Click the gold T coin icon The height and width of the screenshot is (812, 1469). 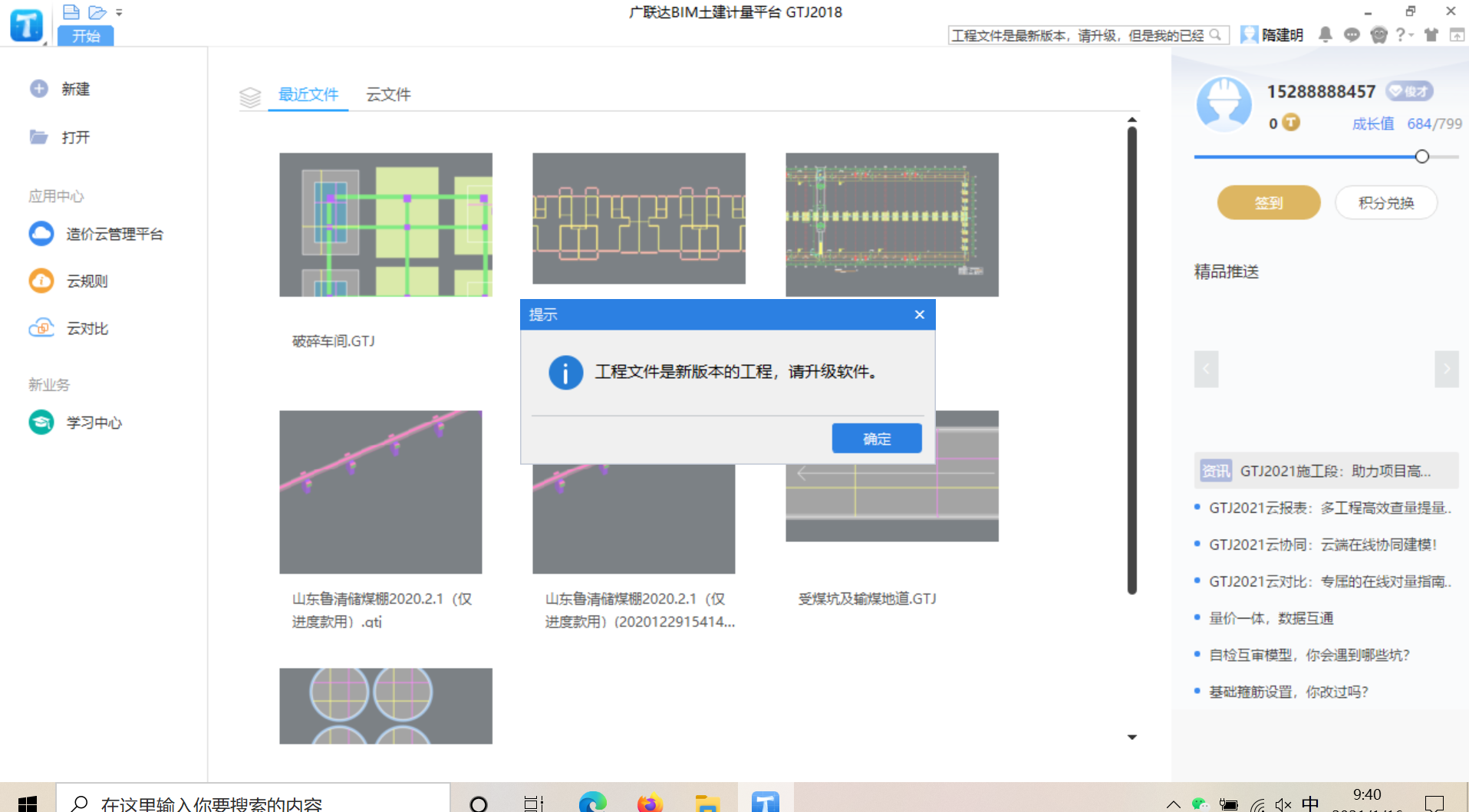point(1291,123)
